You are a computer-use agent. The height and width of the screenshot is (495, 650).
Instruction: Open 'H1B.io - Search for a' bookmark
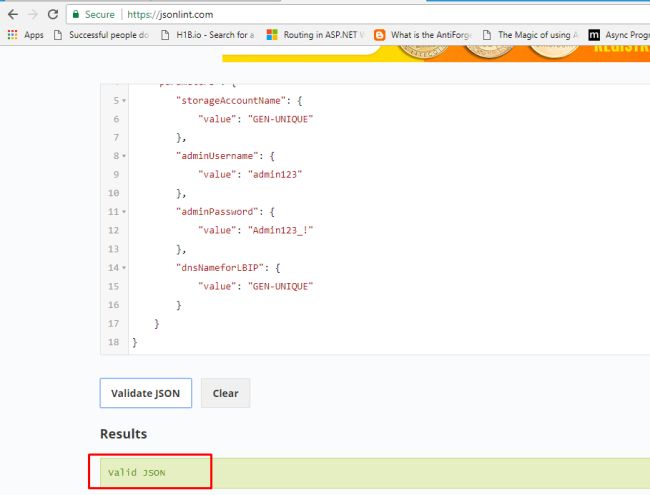point(208,35)
